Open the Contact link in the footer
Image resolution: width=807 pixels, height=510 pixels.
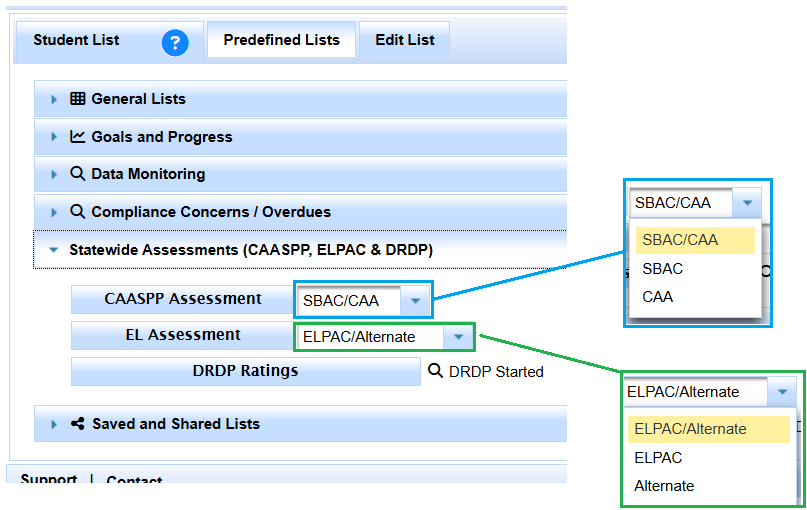pos(134,480)
